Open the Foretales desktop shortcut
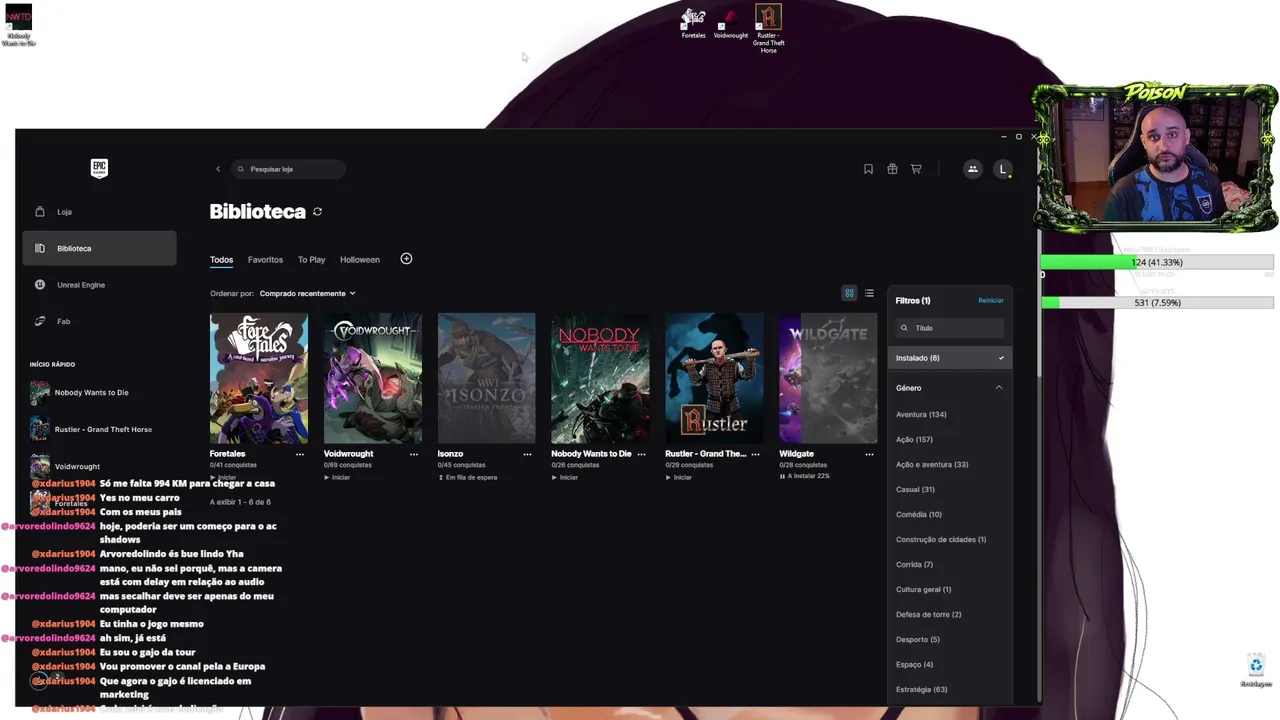Screen dimensions: 1280x720 click(693, 23)
